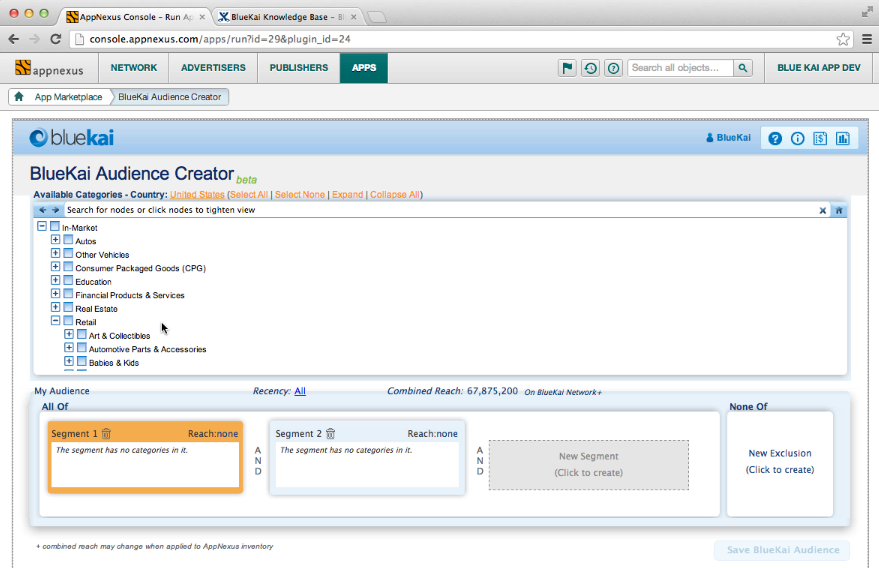Screen dimensions: 879x568
Task: Click the BlueKai user profile link
Action: 728,137
